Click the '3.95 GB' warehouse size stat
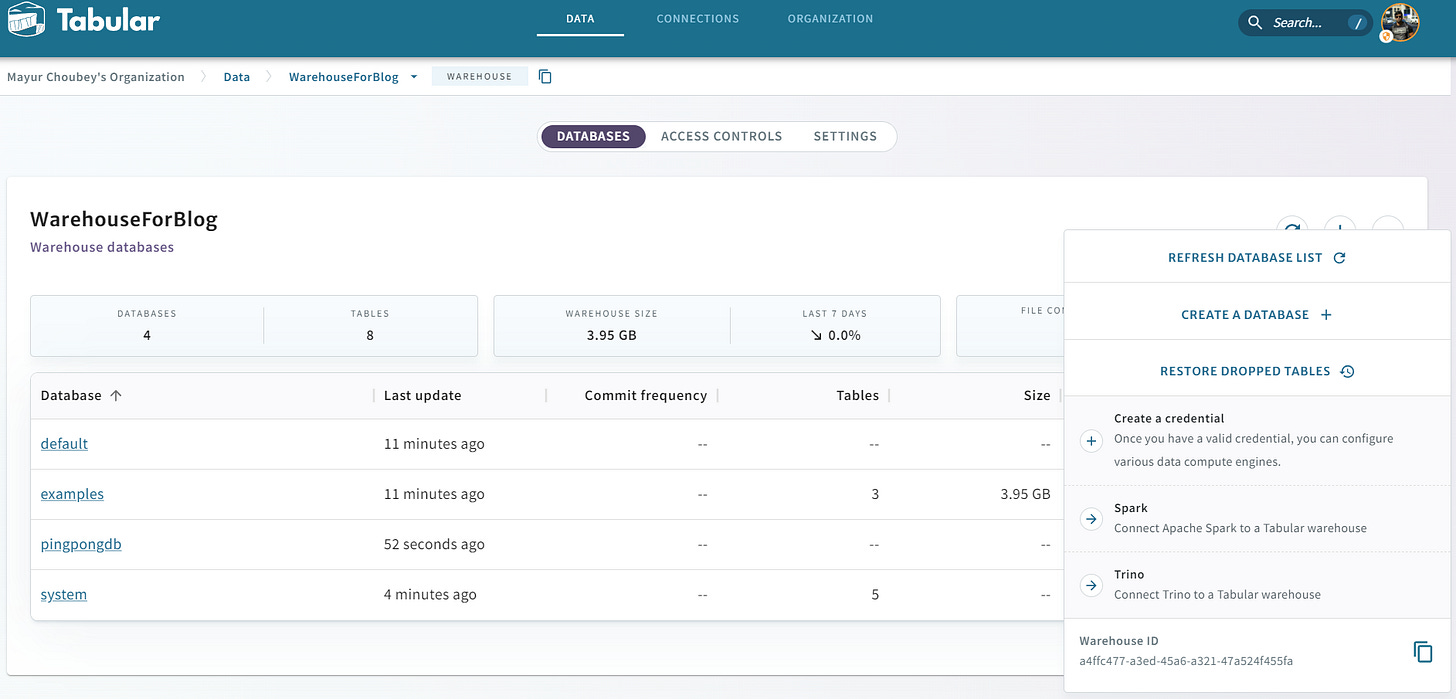The image size is (1456, 699). pyautogui.click(x=611, y=335)
